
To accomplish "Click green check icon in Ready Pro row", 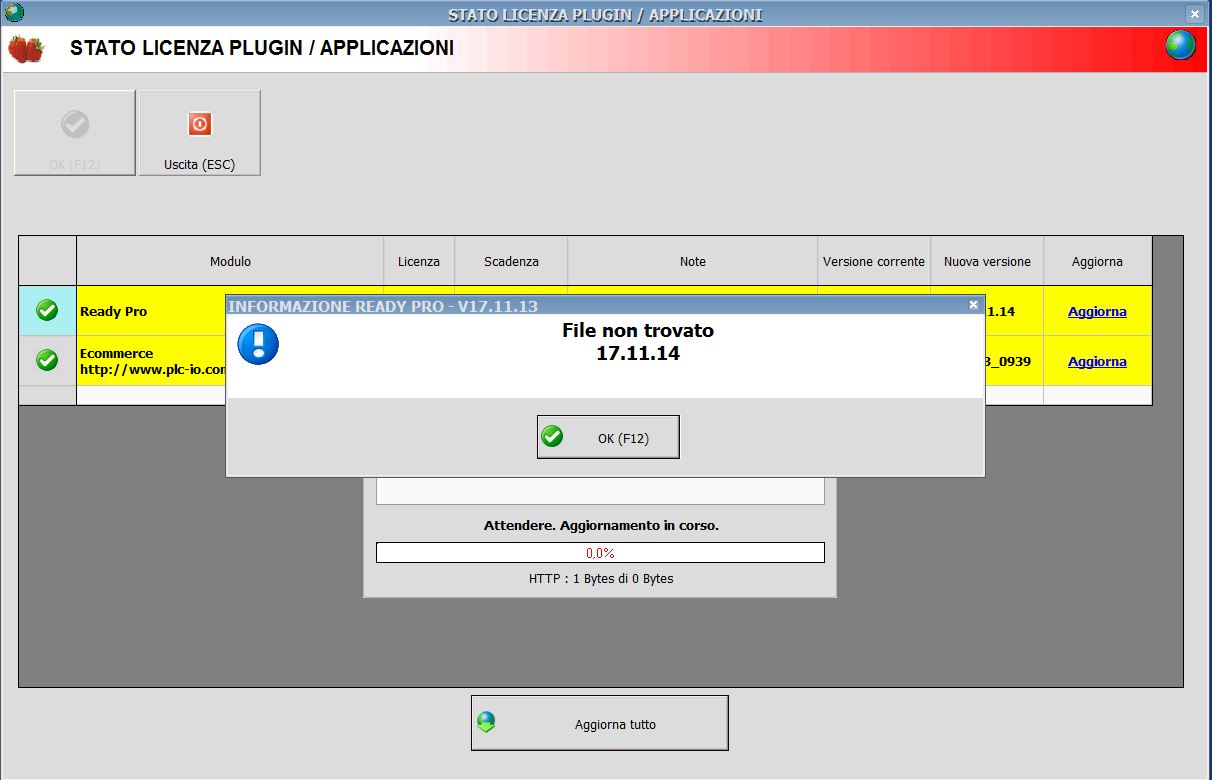I will (47, 311).
